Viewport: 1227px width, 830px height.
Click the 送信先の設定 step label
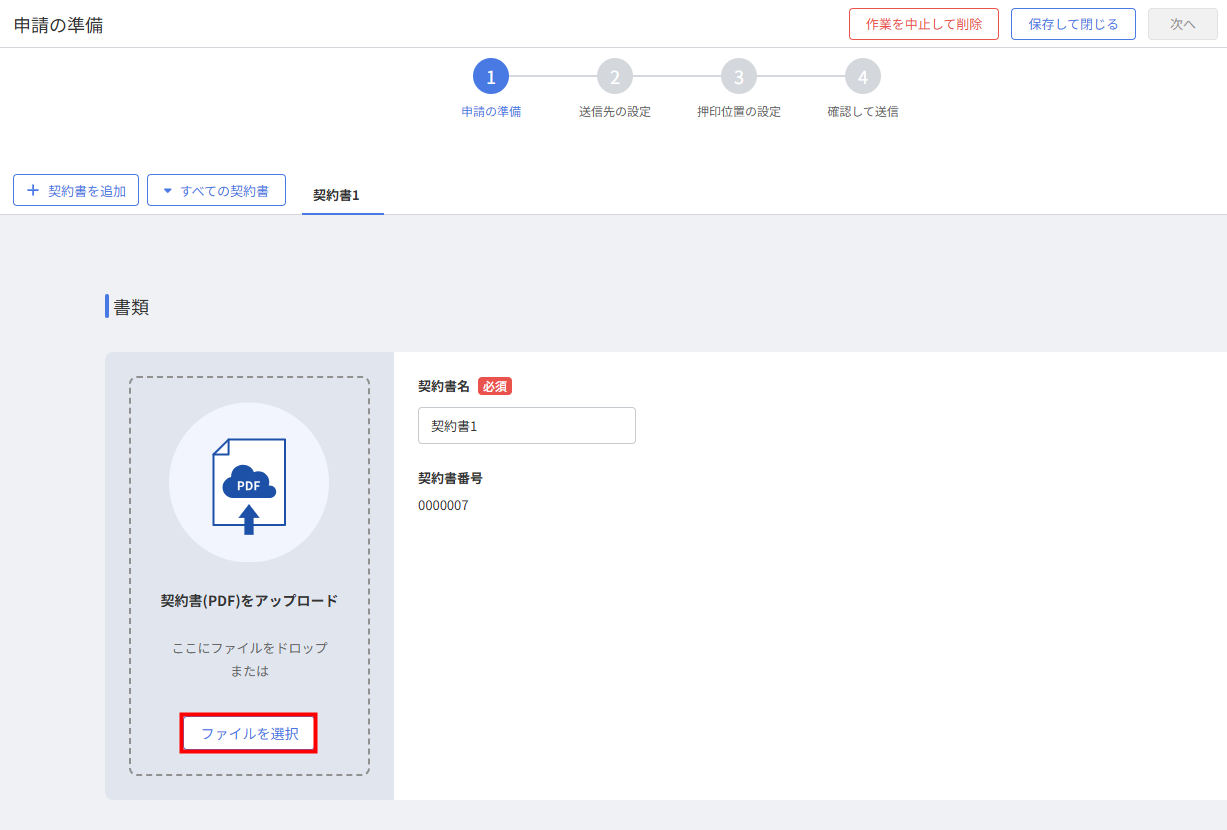615,112
